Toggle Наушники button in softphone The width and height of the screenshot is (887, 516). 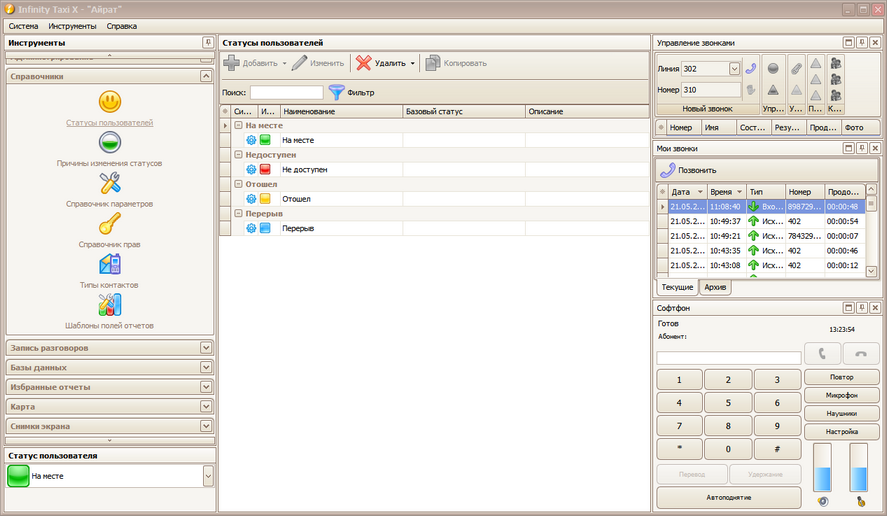click(842, 413)
